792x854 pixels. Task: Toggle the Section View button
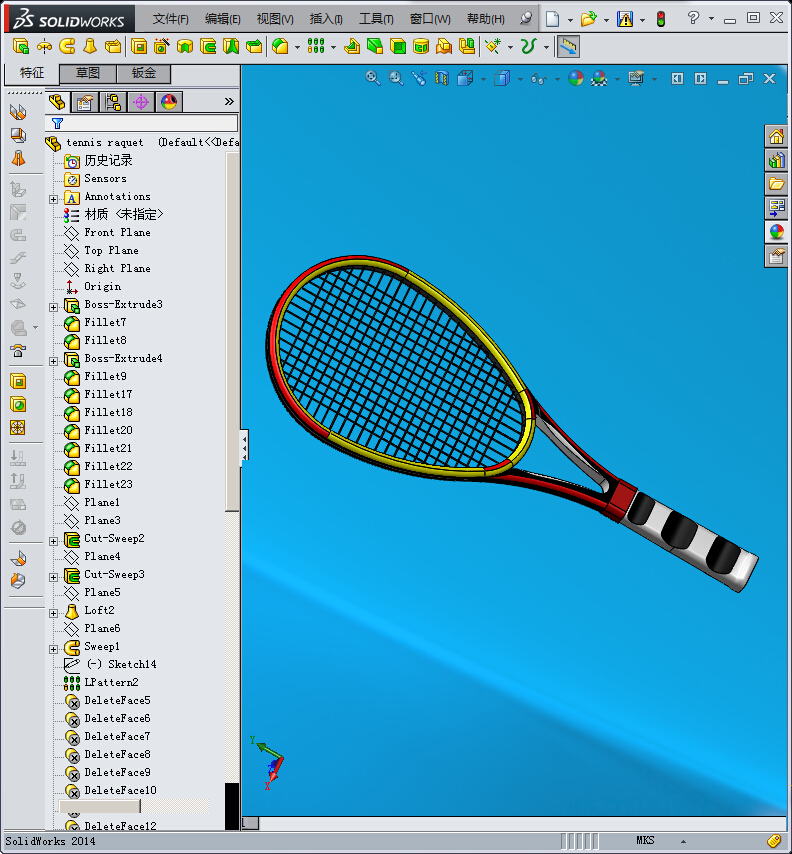click(x=442, y=78)
